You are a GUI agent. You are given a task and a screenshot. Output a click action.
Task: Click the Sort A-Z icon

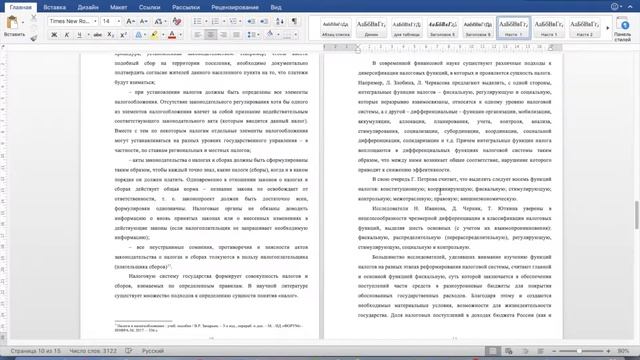point(280,21)
